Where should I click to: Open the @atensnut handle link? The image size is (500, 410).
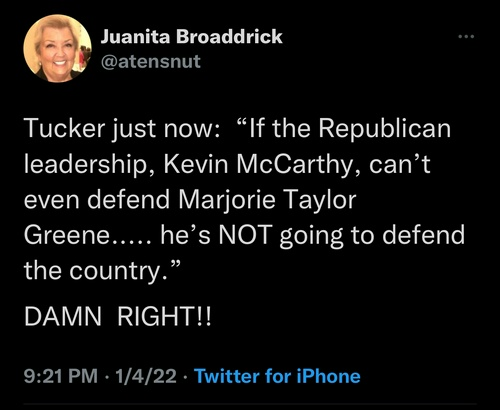pos(151,62)
